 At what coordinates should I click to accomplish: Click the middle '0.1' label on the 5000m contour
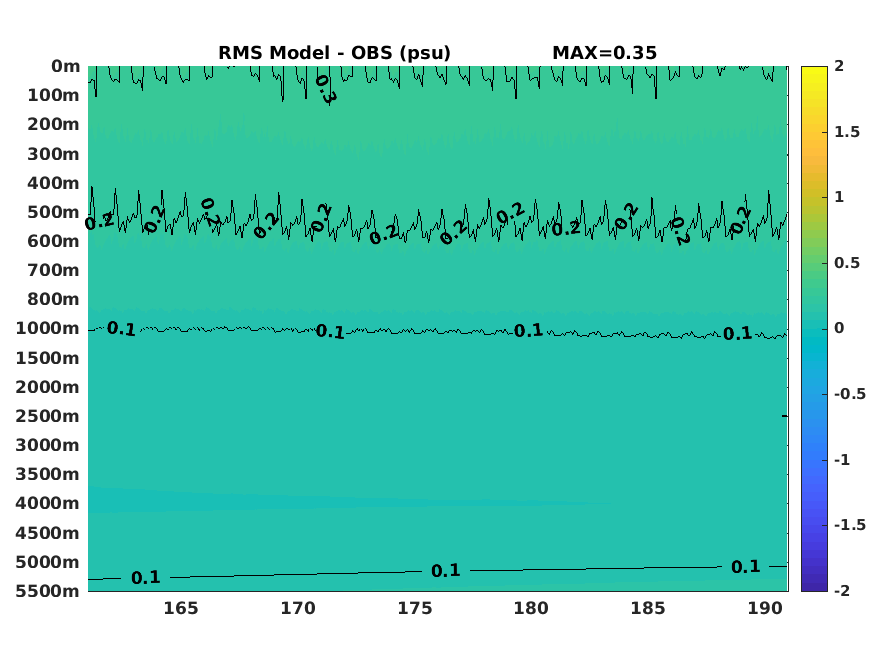(x=446, y=571)
